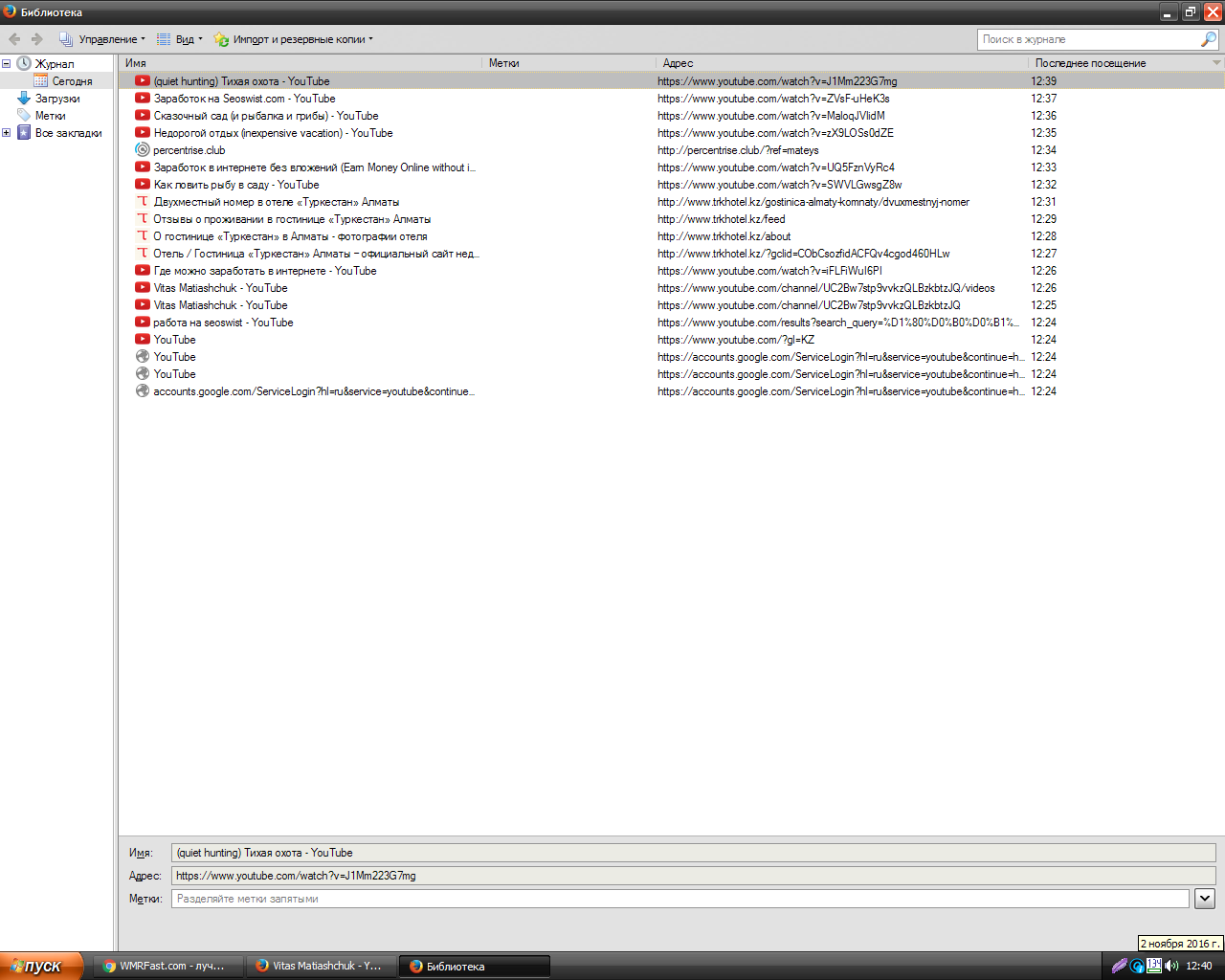The image size is (1225, 980).
Task: Select Сегодня in the sidebar
Action: (72, 81)
